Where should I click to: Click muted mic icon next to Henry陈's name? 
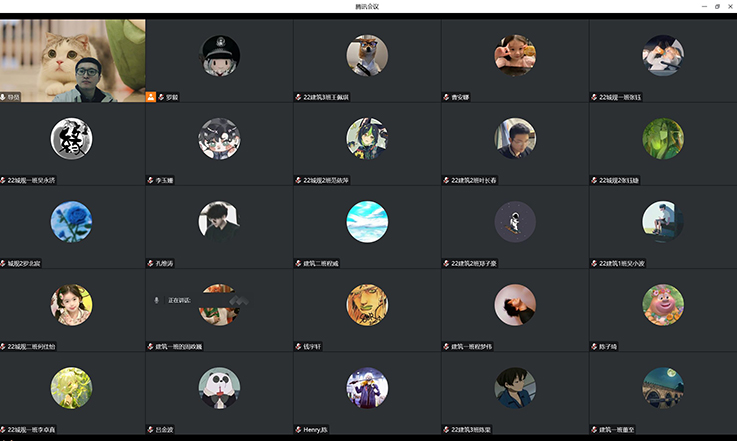(298, 429)
